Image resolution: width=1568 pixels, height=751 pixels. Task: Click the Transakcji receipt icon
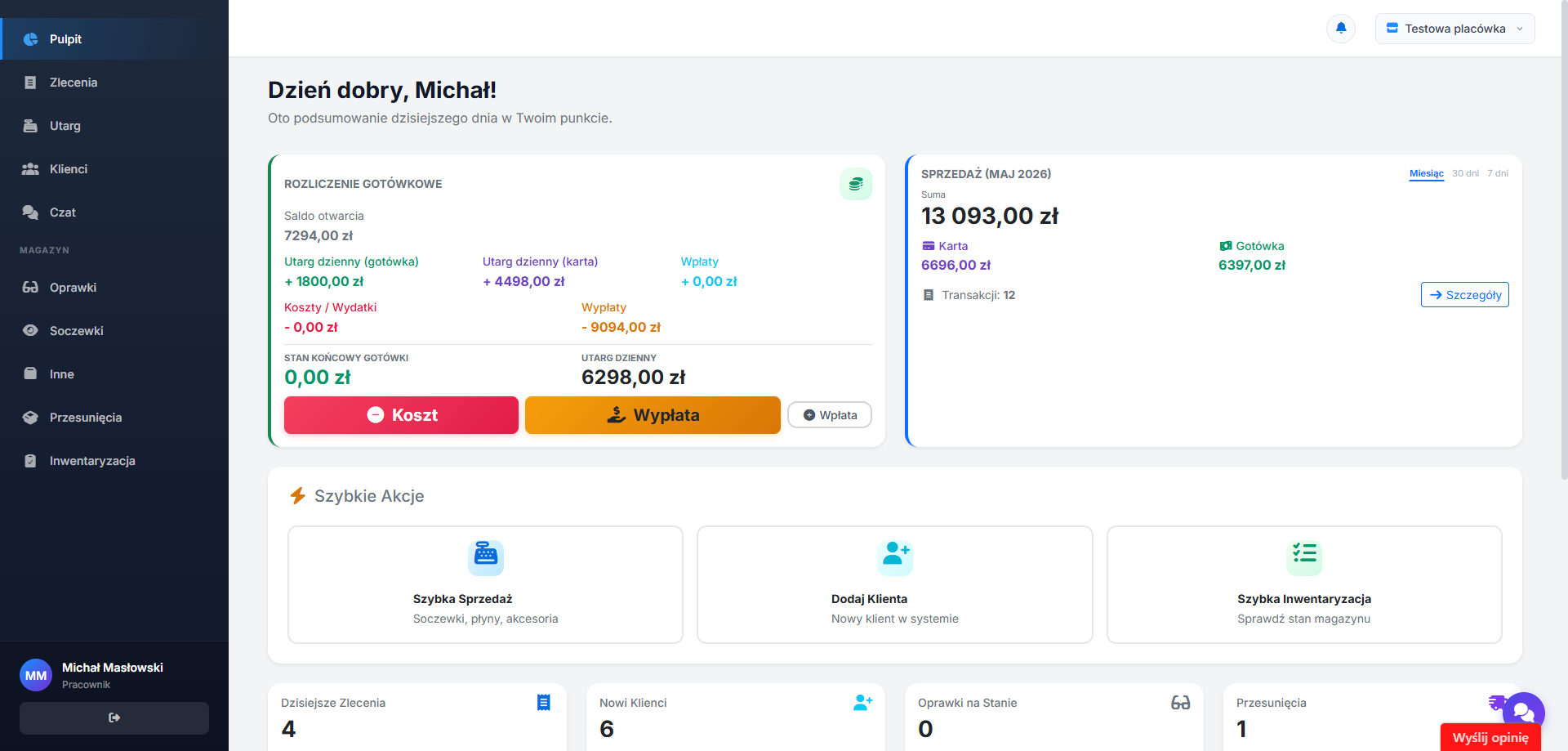click(x=929, y=295)
